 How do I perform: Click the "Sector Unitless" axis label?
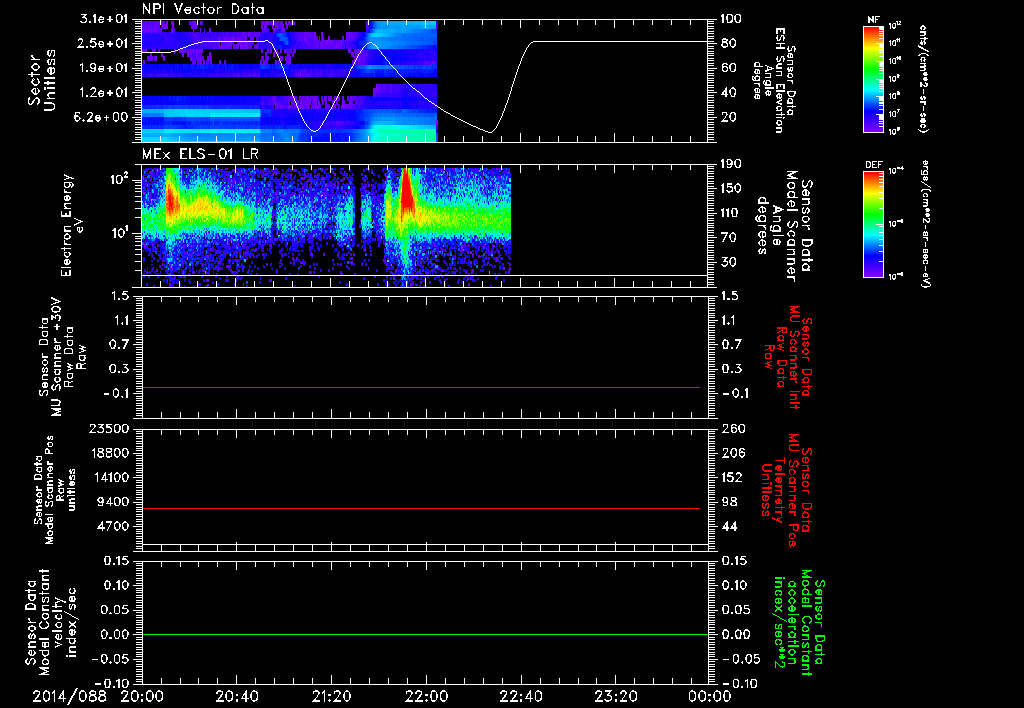click(42, 80)
